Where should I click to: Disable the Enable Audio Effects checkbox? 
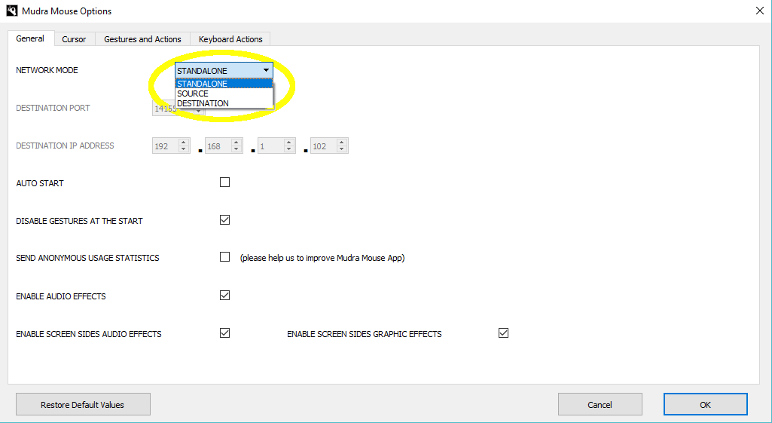[225, 295]
